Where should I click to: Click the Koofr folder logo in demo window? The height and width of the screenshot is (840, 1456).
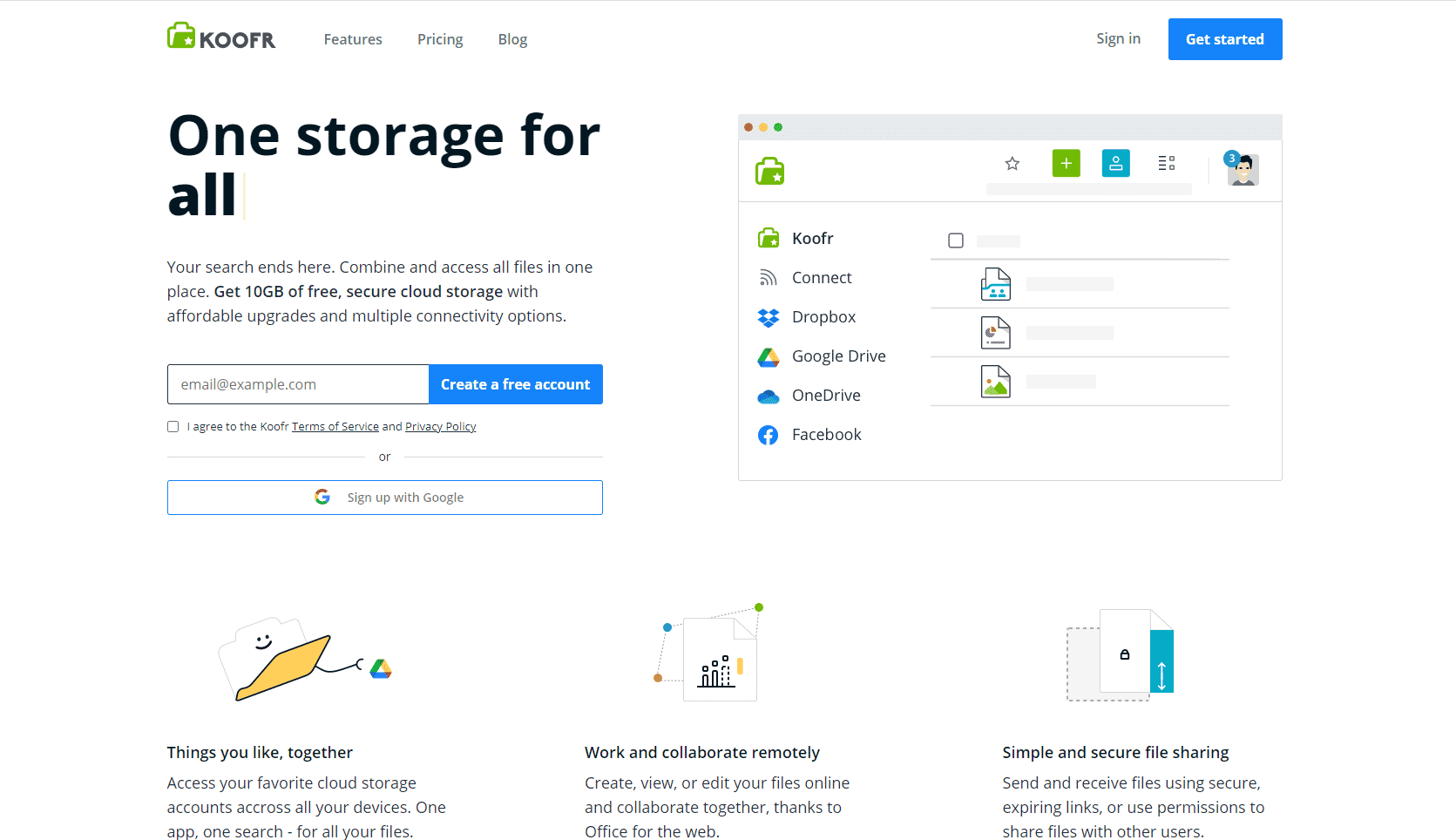click(x=770, y=171)
